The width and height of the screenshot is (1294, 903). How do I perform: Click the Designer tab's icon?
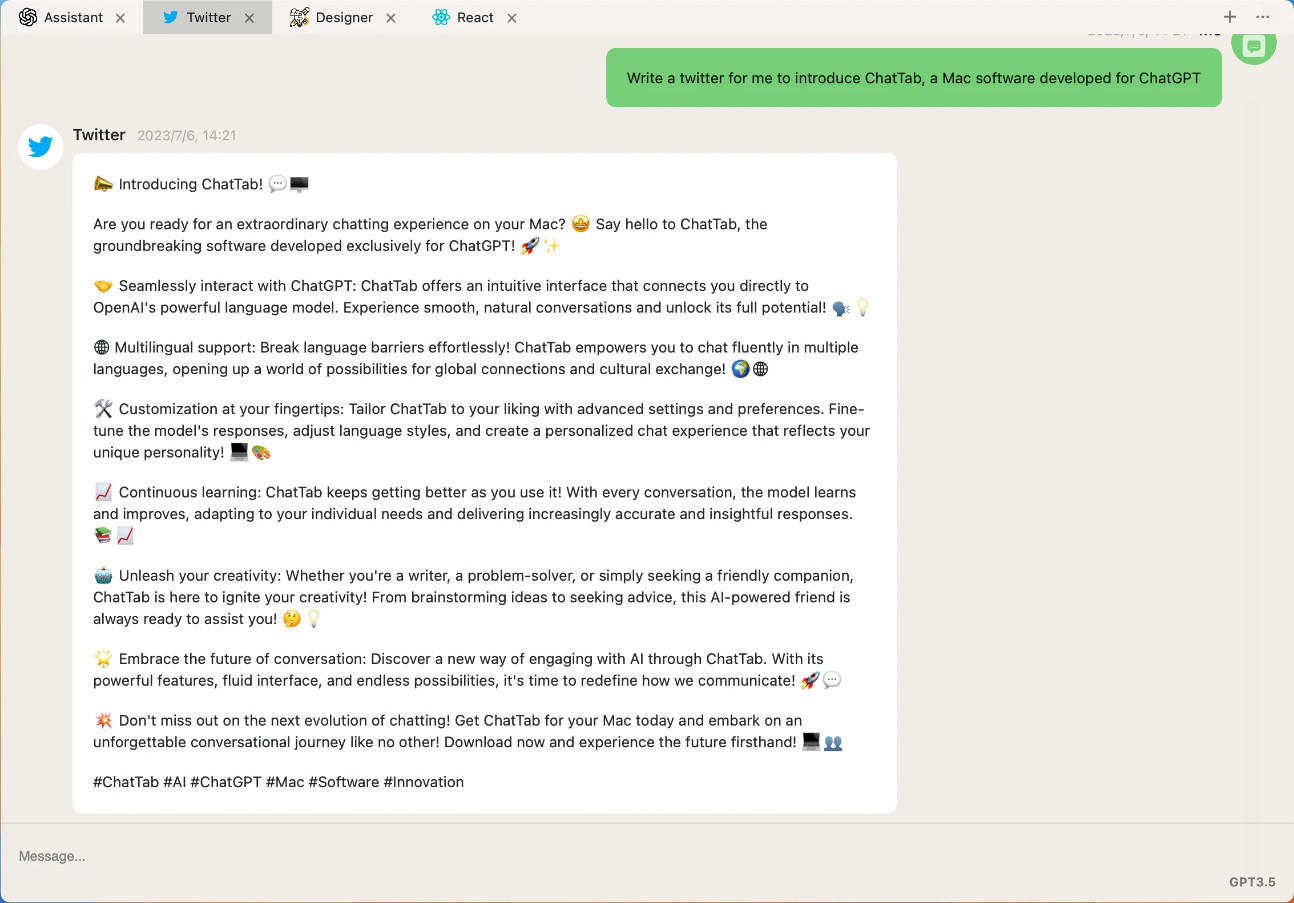coord(299,17)
